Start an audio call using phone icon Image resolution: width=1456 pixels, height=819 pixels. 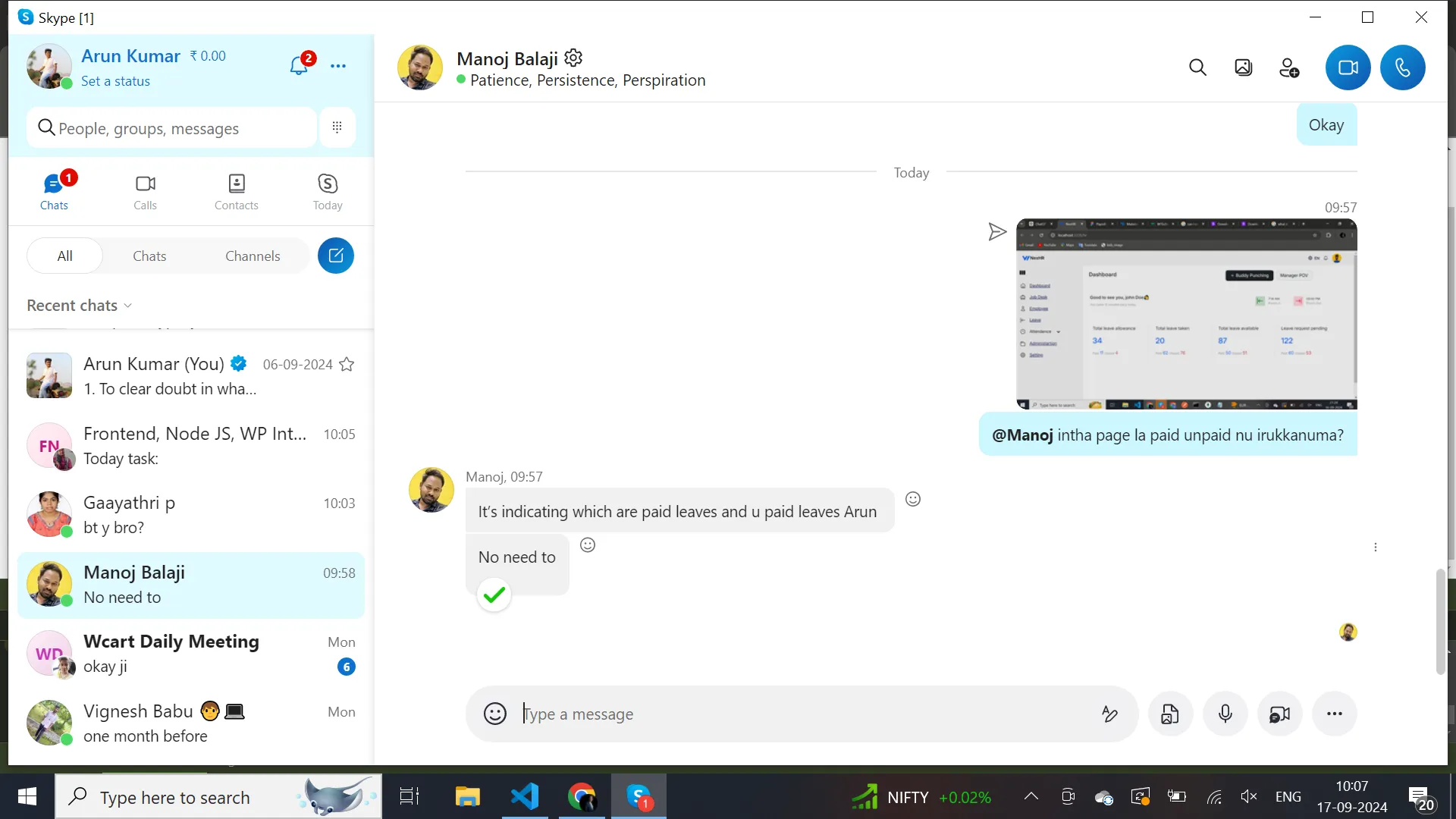1402,68
